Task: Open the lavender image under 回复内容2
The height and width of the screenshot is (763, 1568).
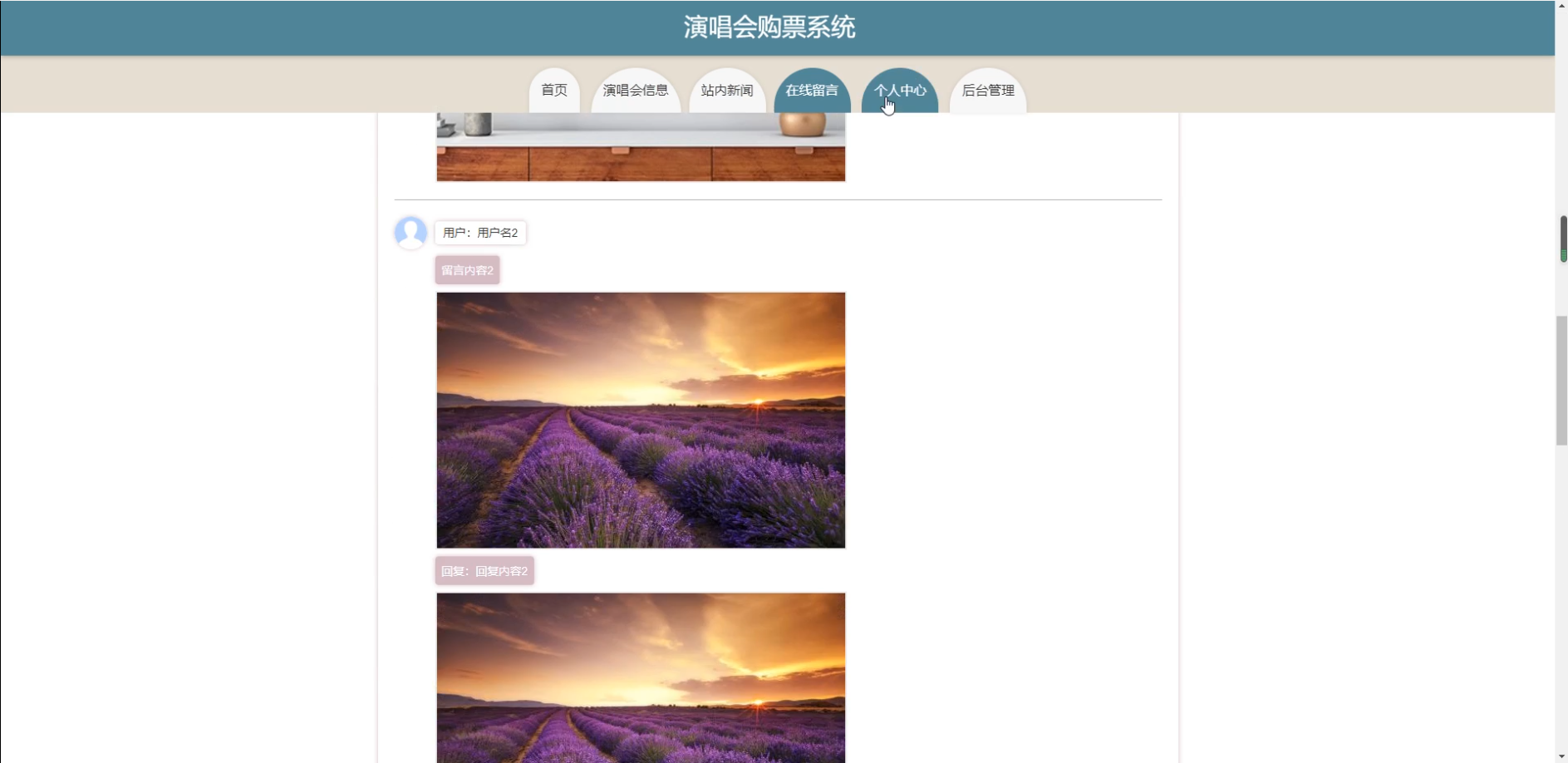Action: (641, 678)
